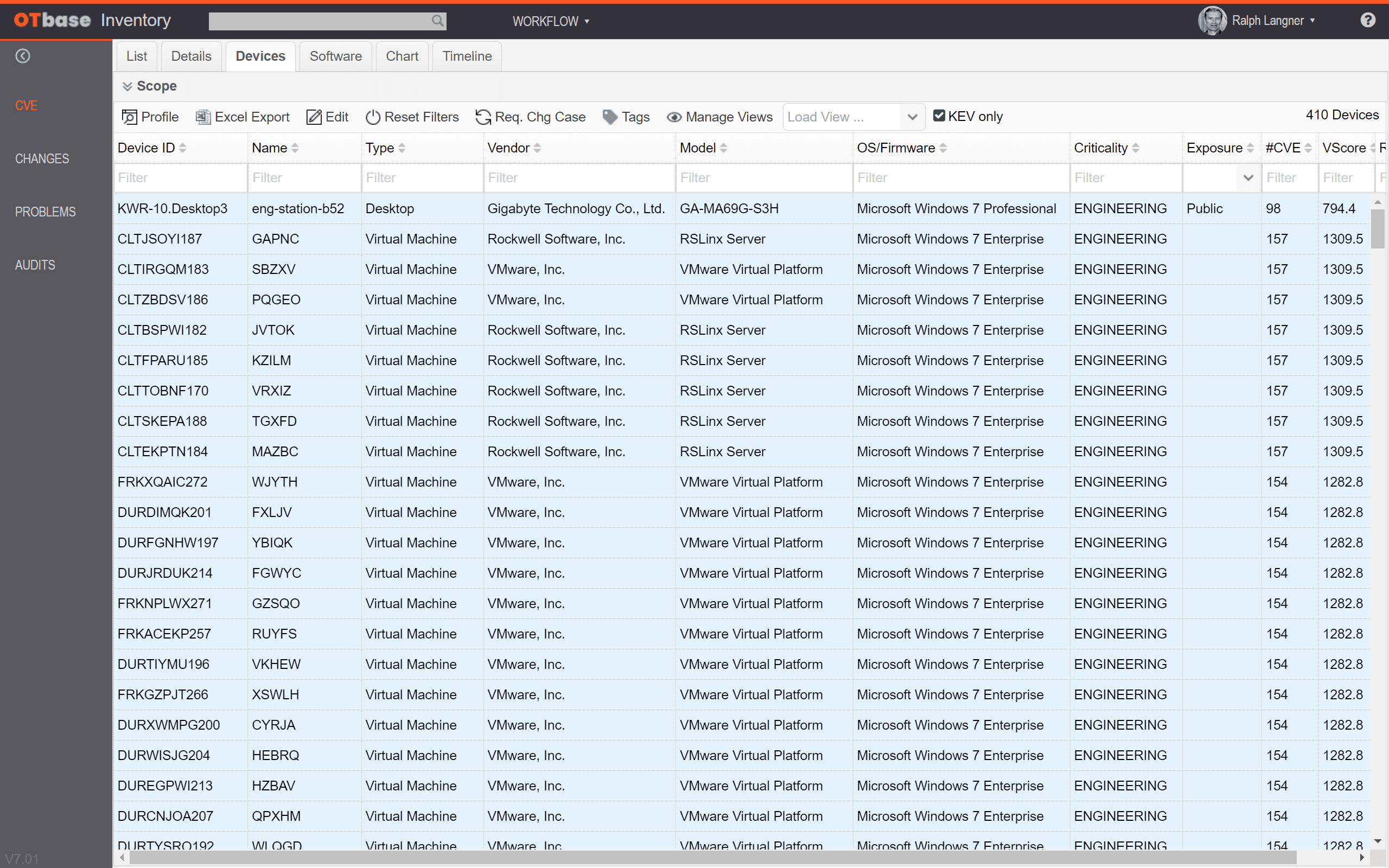This screenshot has width=1389, height=868.
Task: Click device name WJYTH
Action: [x=275, y=482]
